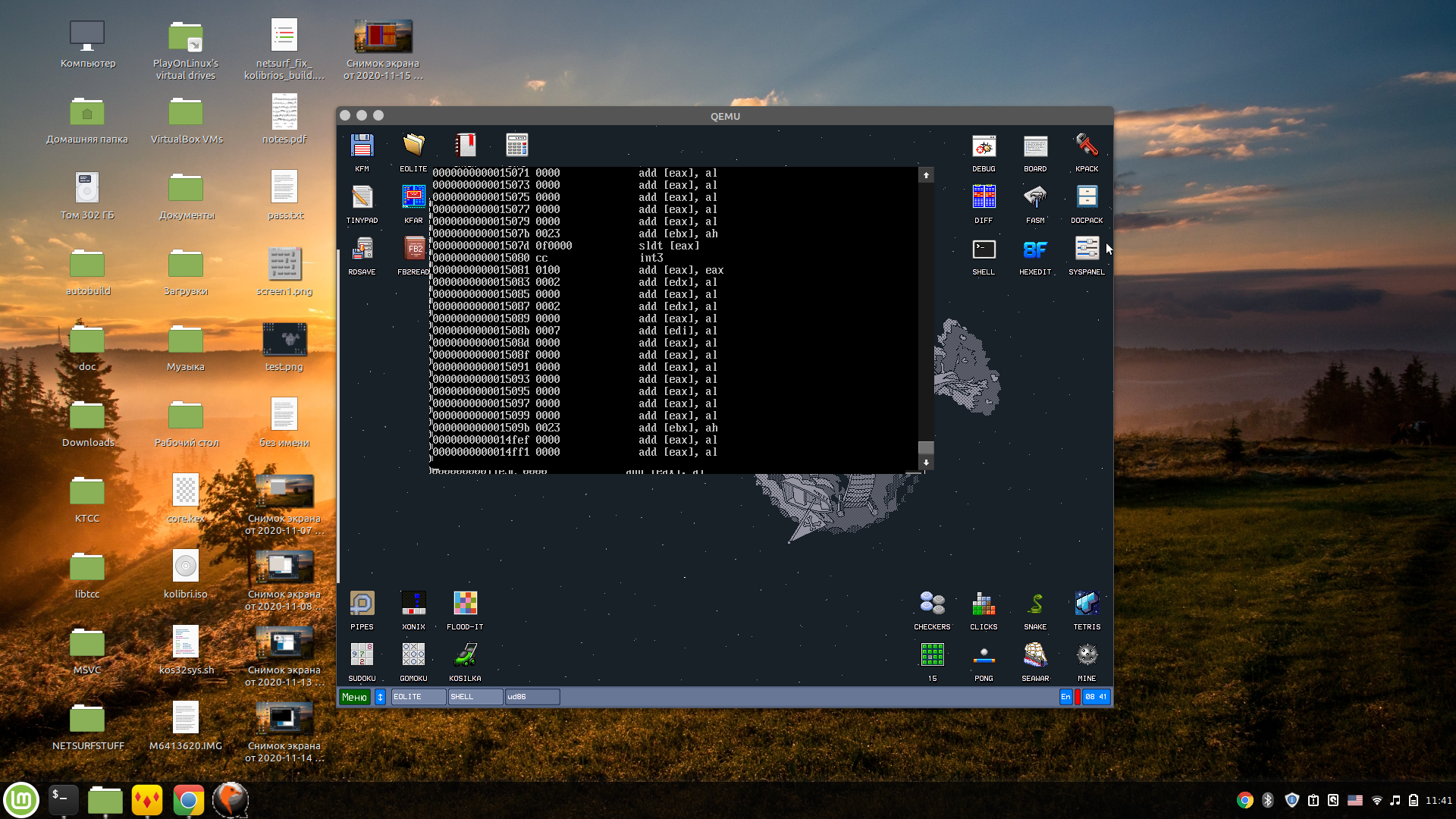Image resolution: width=1456 pixels, height=819 pixels.
Task: Open Google Chrome from the panel
Action: click(x=188, y=800)
